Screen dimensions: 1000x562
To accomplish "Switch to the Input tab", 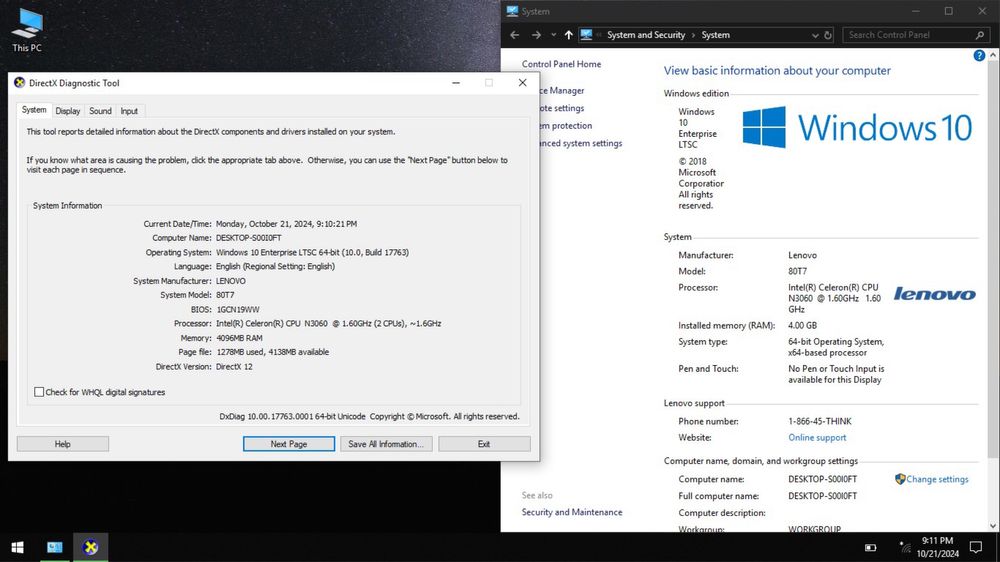I will pos(129,111).
